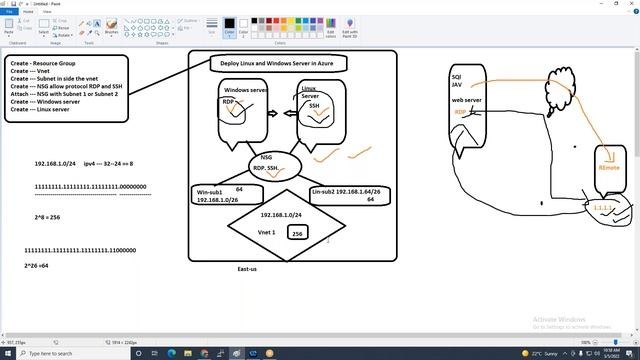Select the Eraser tool

[x=81, y=33]
